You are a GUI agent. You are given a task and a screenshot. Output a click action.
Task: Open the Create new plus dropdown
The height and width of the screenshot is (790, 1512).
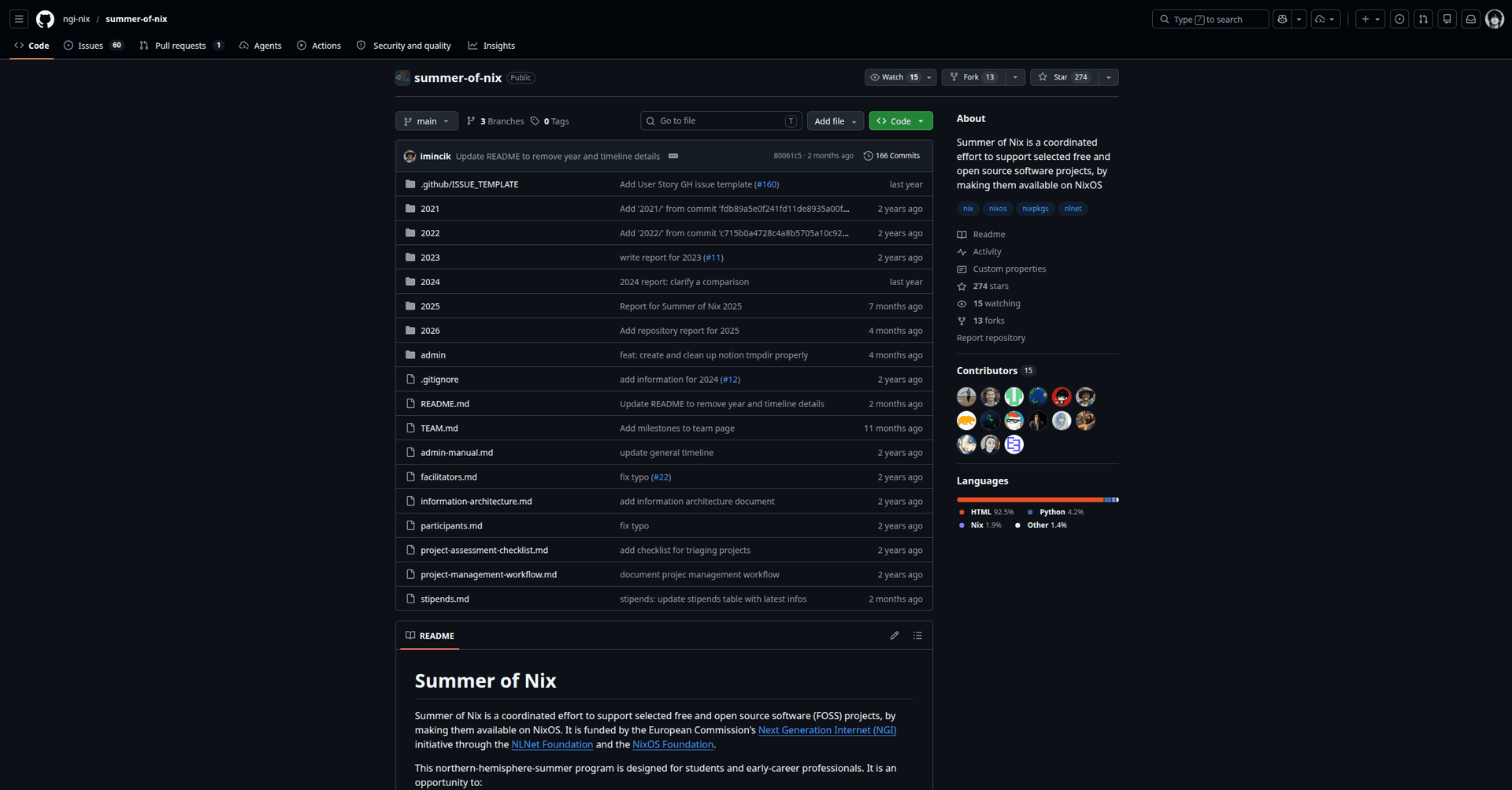point(1370,19)
